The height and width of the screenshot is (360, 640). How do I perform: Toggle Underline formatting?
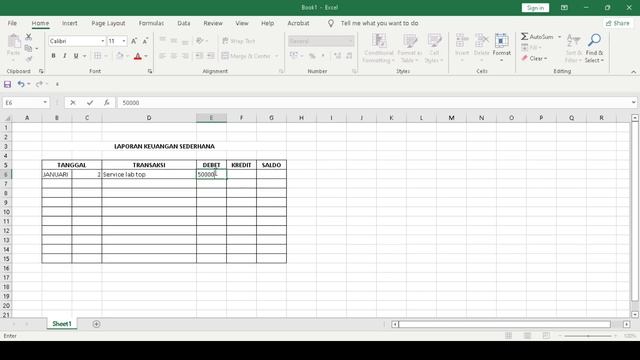pyautogui.click(x=76, y=56)
